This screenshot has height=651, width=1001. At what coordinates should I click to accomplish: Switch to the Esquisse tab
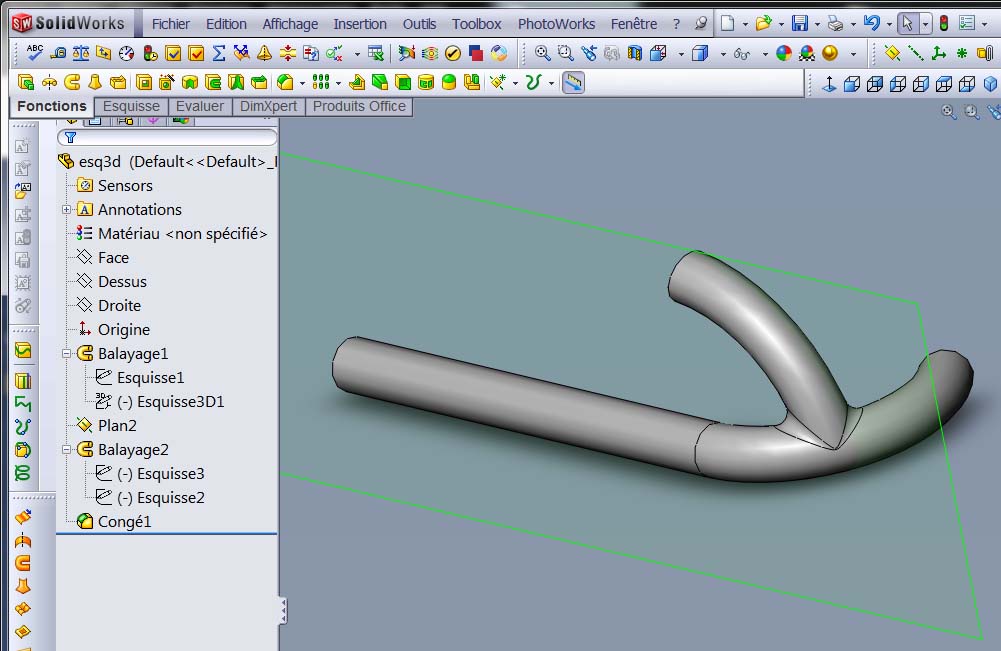coord(131,107)
